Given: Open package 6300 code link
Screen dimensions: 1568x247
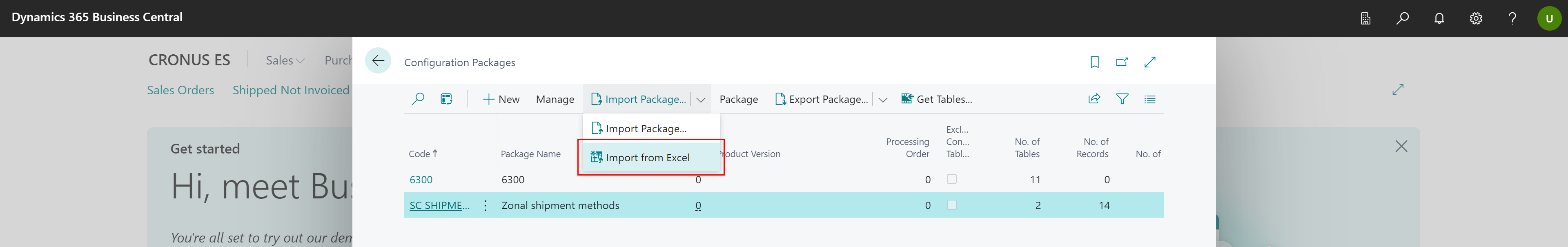Looking at the screenshot, I should [421, 180].
